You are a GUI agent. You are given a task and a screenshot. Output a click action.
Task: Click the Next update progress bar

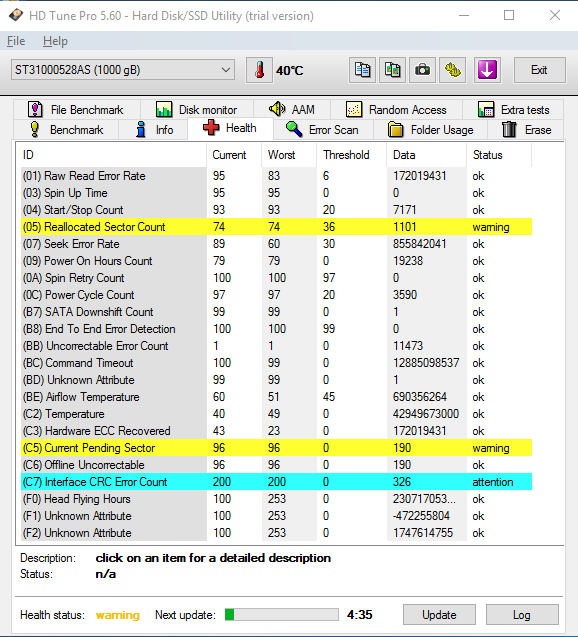point(281,615)
